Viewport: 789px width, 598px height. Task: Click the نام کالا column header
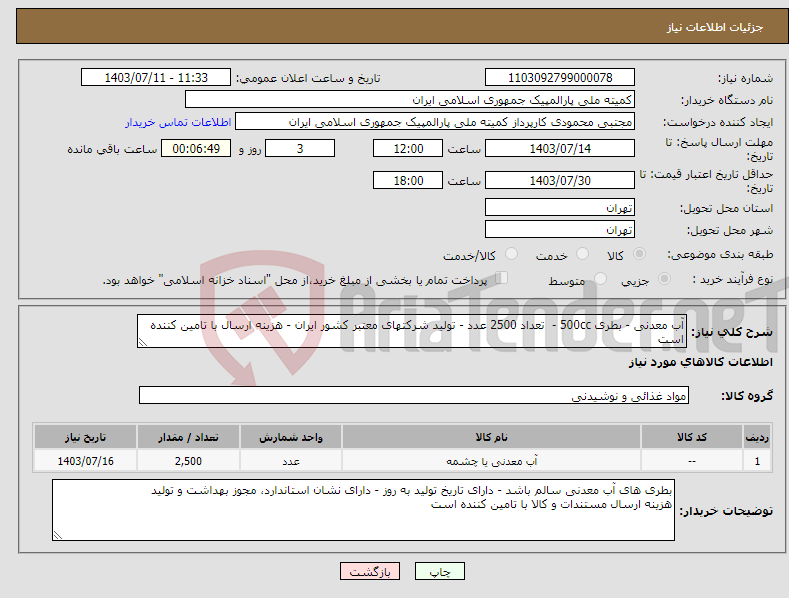491,437
